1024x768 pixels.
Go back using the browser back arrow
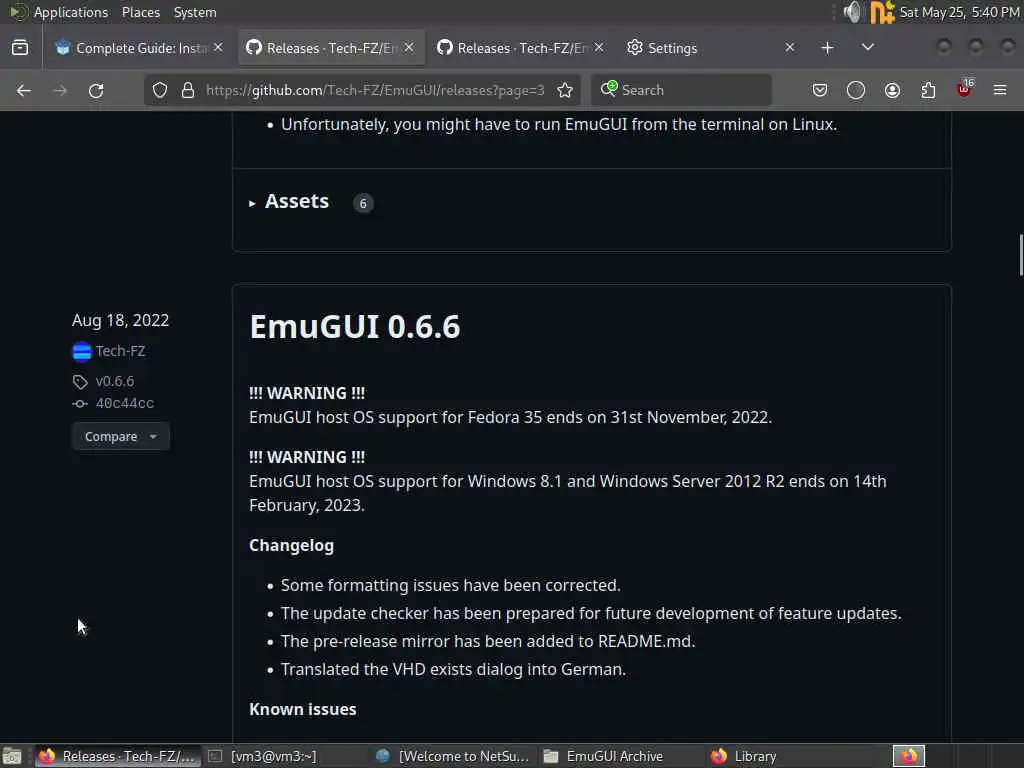[24, 90]
